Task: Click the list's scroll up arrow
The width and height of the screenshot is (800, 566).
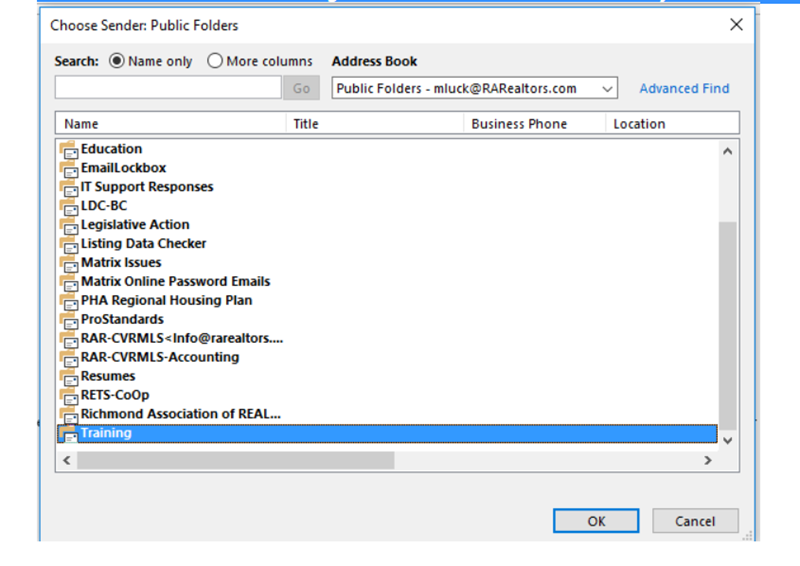Action: pos(728,151)
